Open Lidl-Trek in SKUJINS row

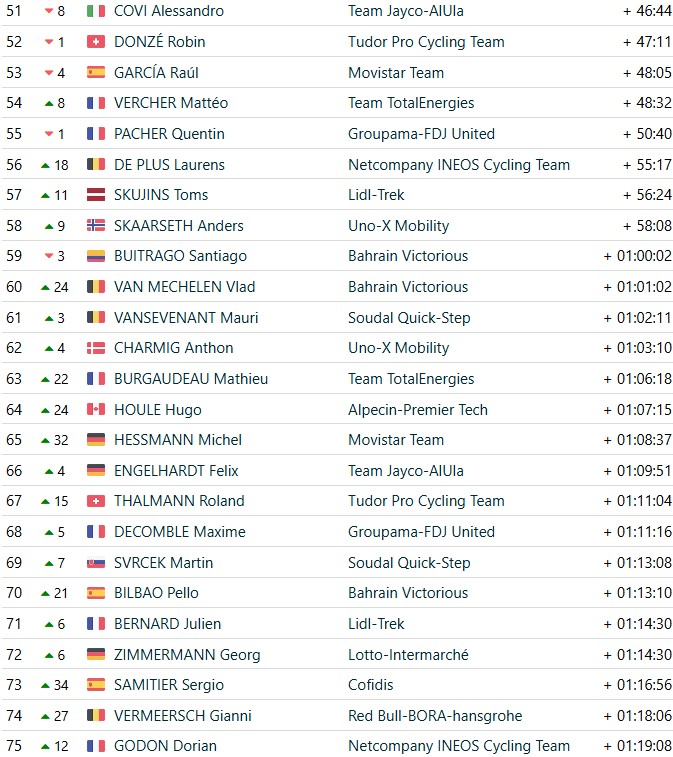coord(376,195)
